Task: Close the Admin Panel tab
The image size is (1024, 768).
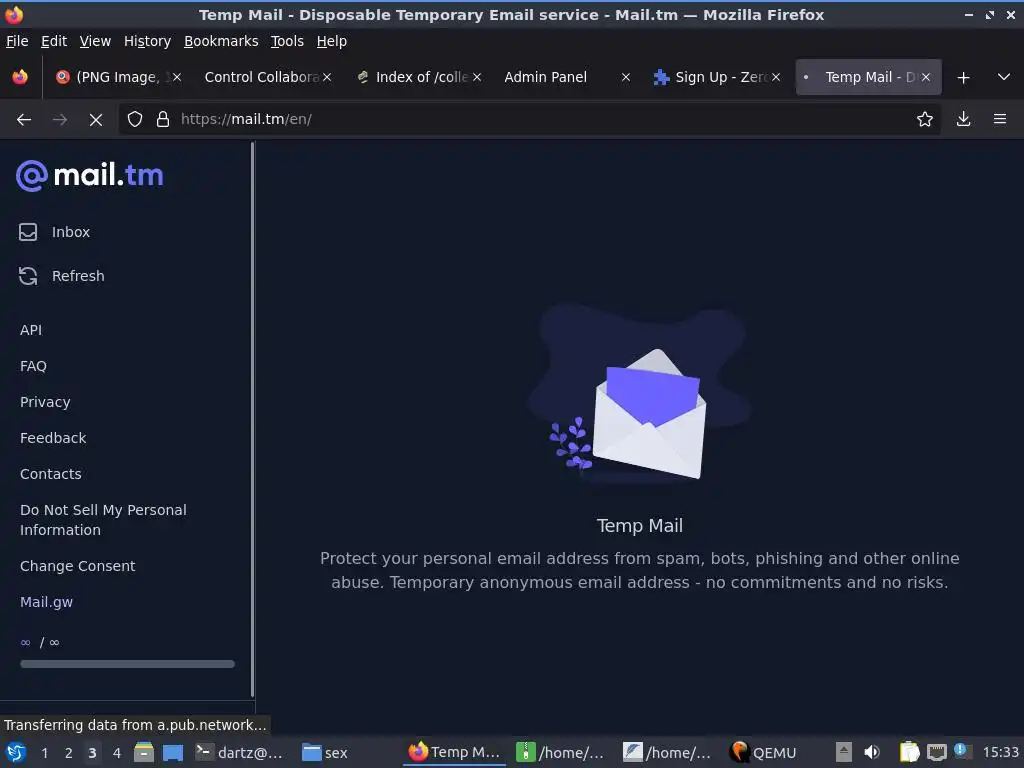Action: 626,77
